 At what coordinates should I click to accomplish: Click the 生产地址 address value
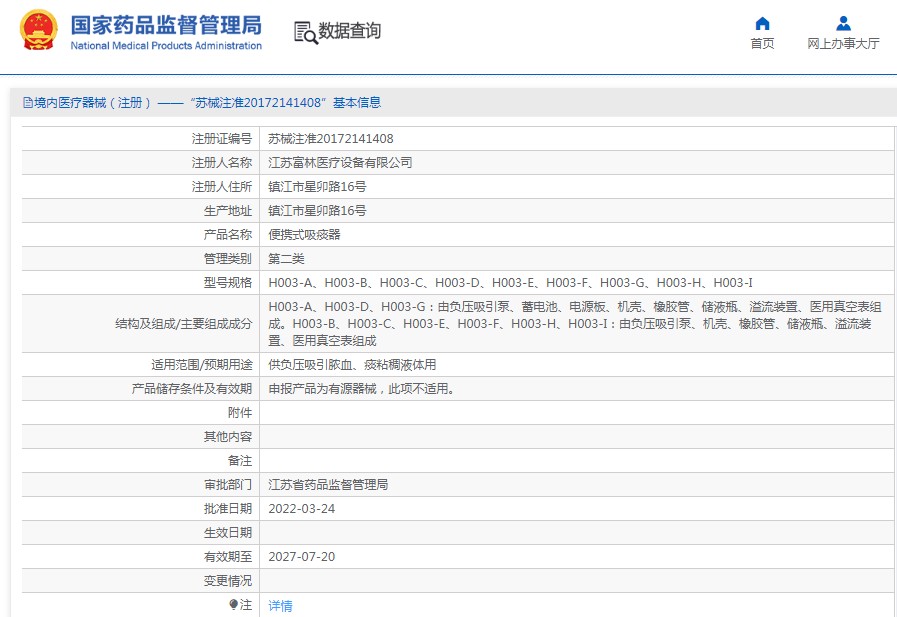tap(317, 211)
